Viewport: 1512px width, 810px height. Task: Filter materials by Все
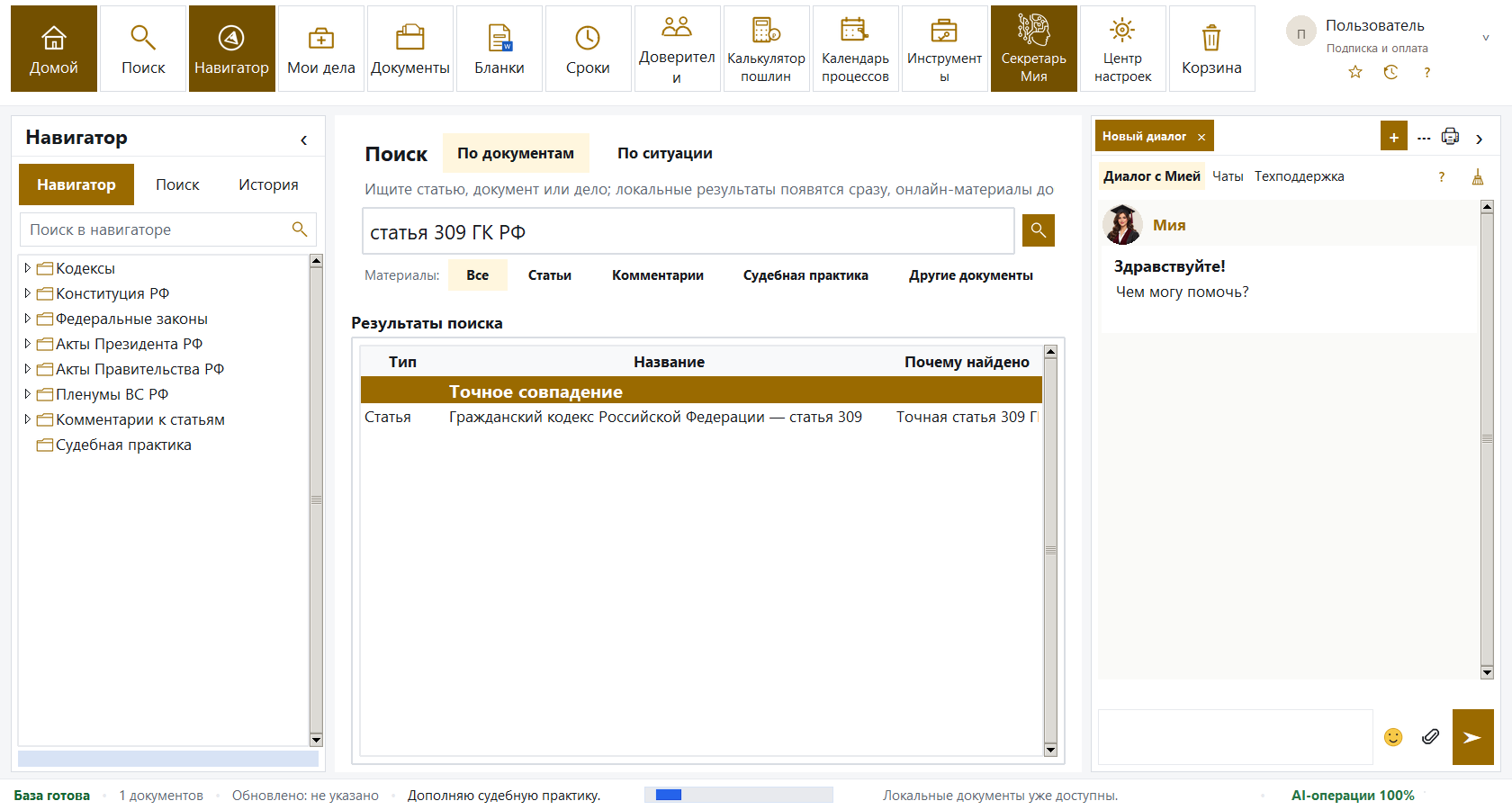pos(478,275)
